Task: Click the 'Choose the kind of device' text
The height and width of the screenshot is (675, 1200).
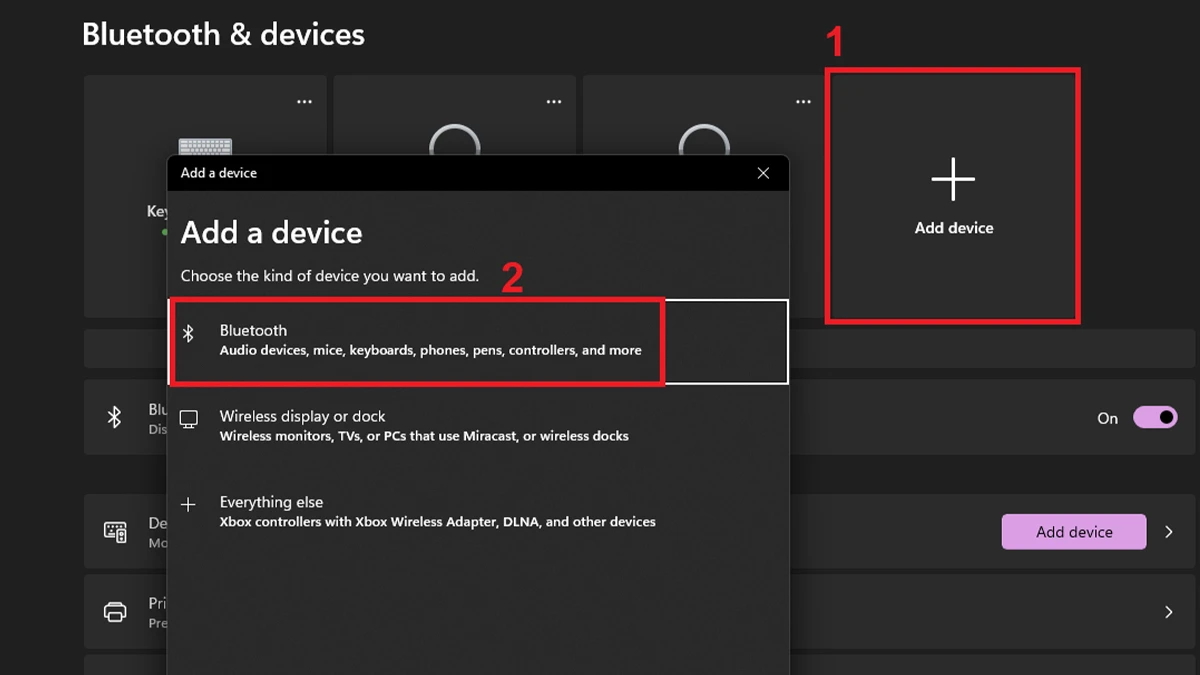Action: pyautogui.click(x=329, y=276)
